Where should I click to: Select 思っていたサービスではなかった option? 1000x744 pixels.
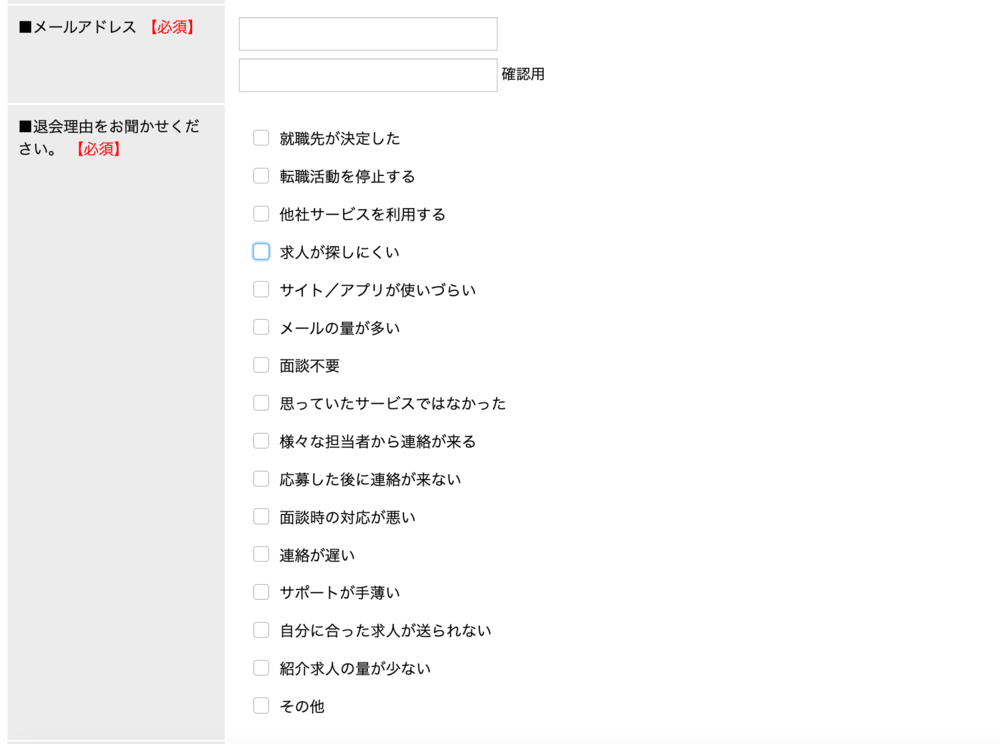coord(261,403)
